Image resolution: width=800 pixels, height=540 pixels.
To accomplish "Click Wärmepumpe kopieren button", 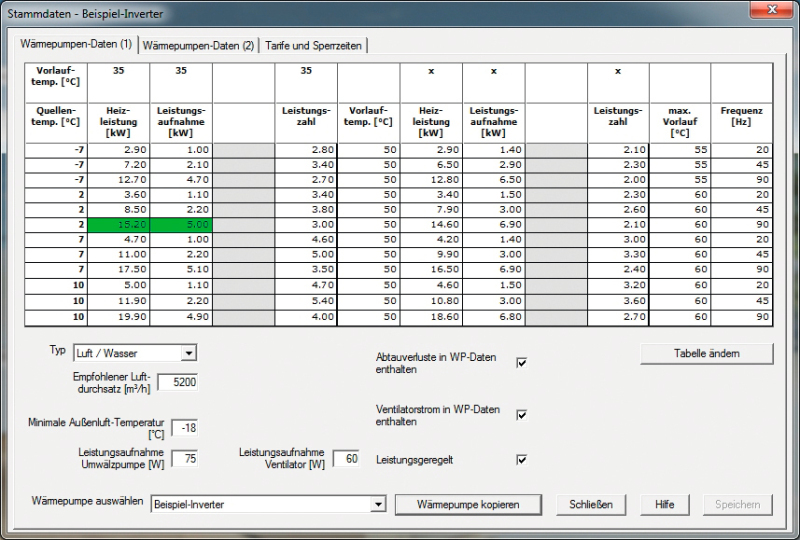I will tap(468, 504).
